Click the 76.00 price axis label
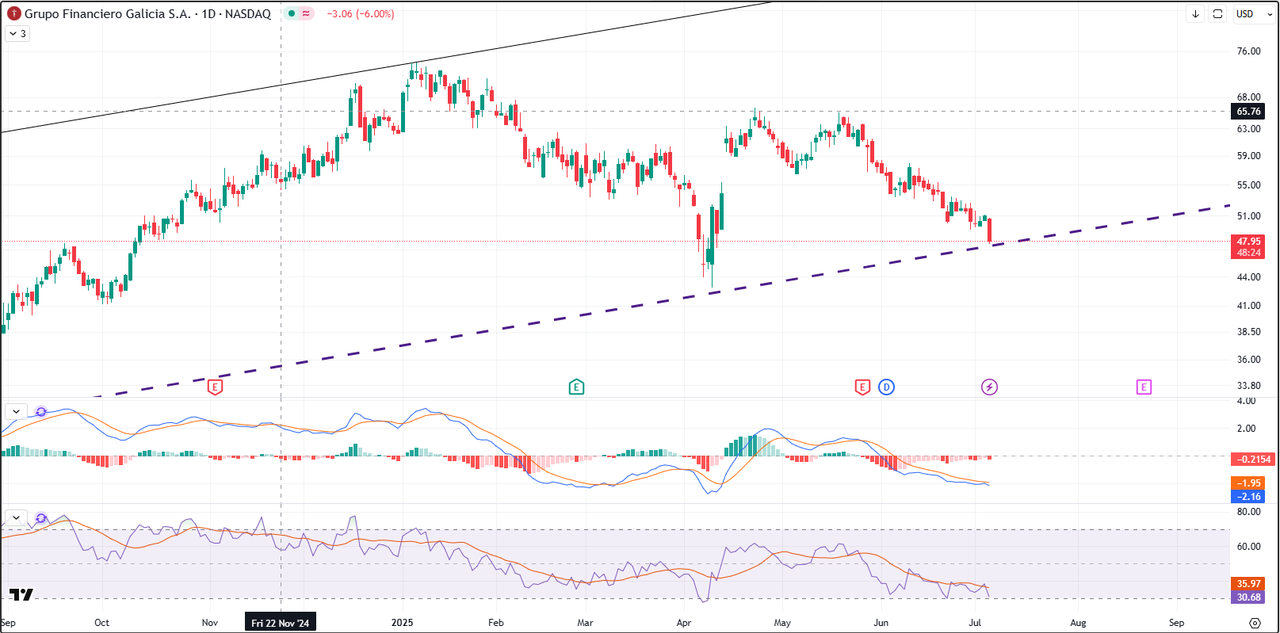This screenshot has height=633, width=1280. coord(1248,52)
